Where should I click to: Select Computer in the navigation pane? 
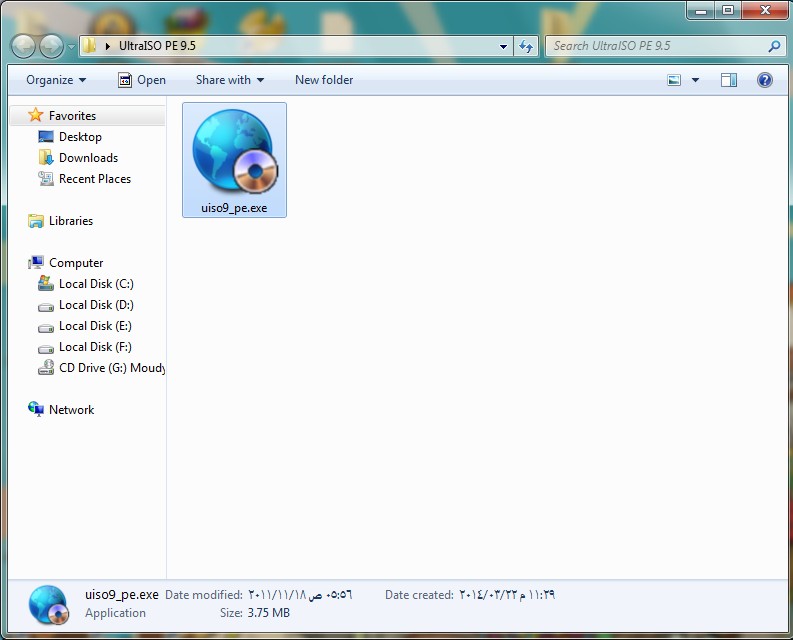(x=76, y=263)
